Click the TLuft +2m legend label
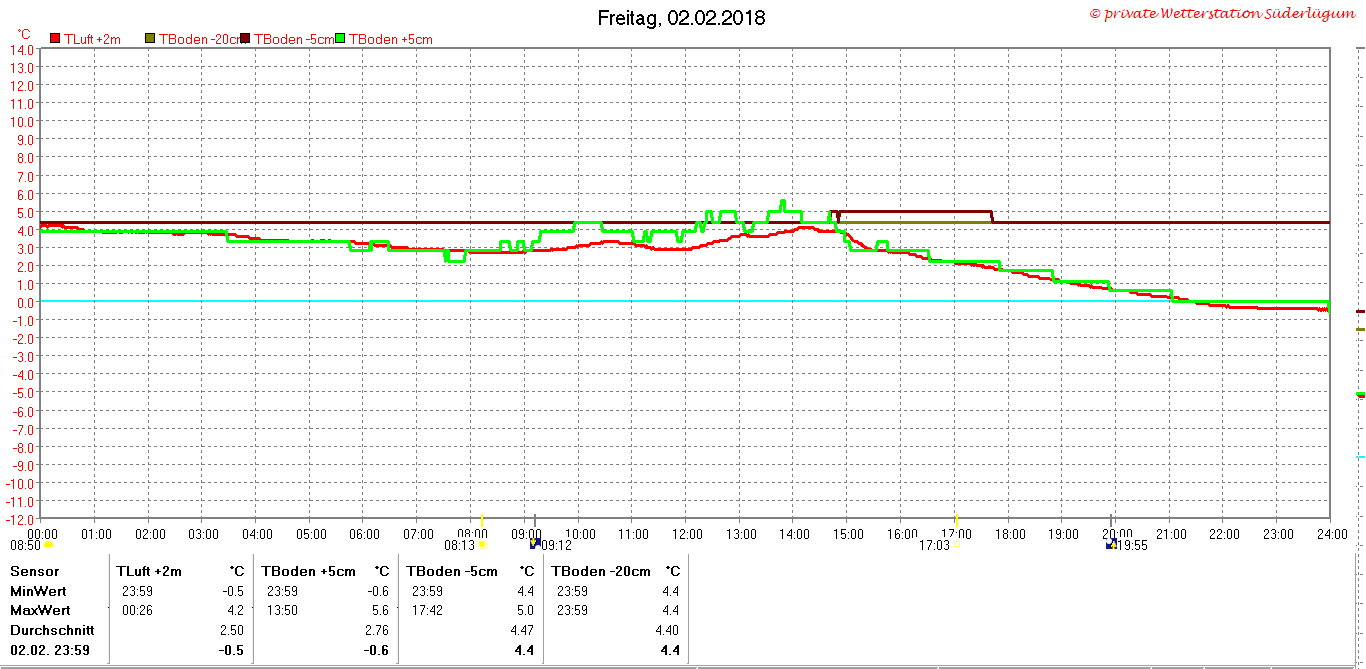The image size is (1366, 669). pos(92,39)
